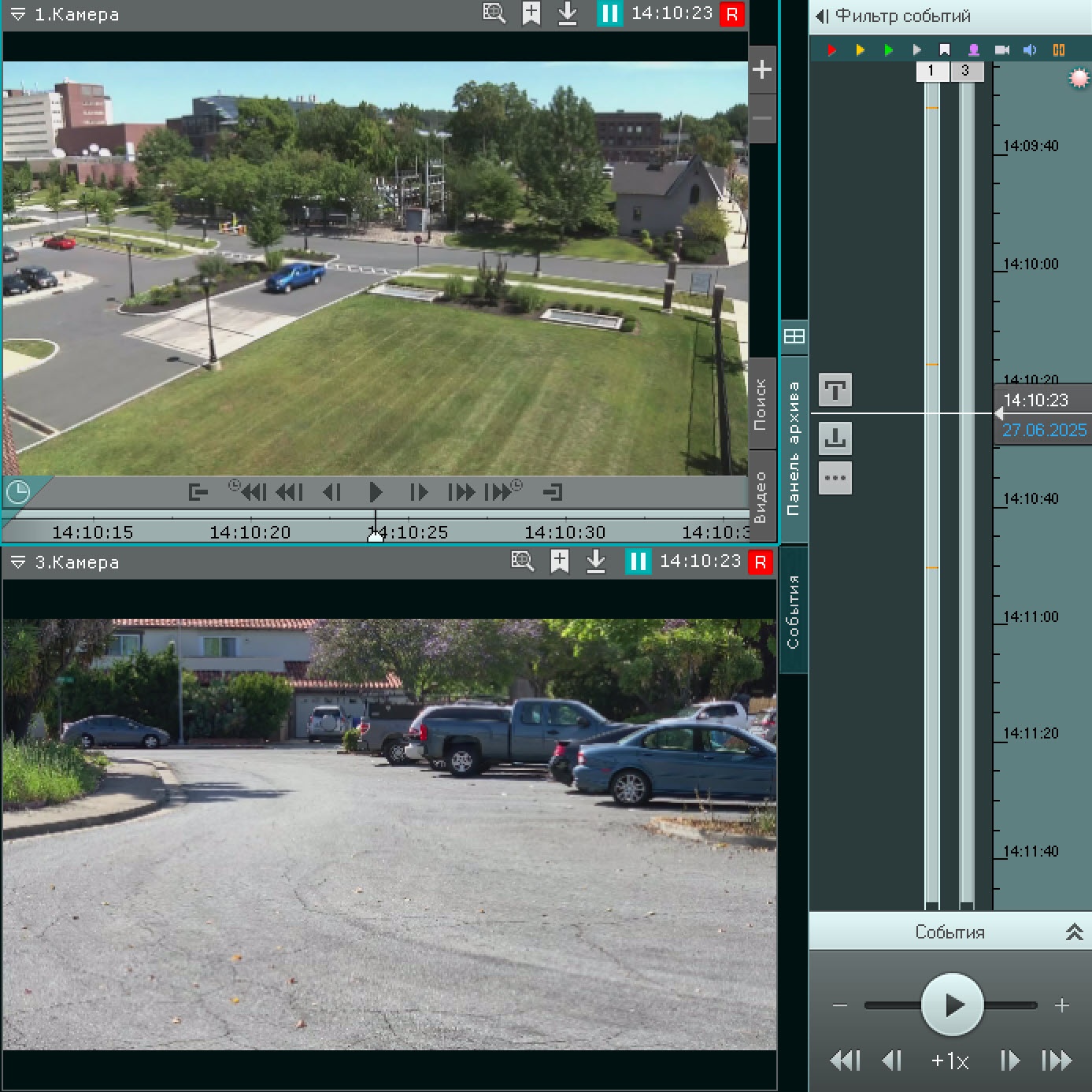Open archive search in Camera 1 header

pyautogui.click(x=494, y=13)
